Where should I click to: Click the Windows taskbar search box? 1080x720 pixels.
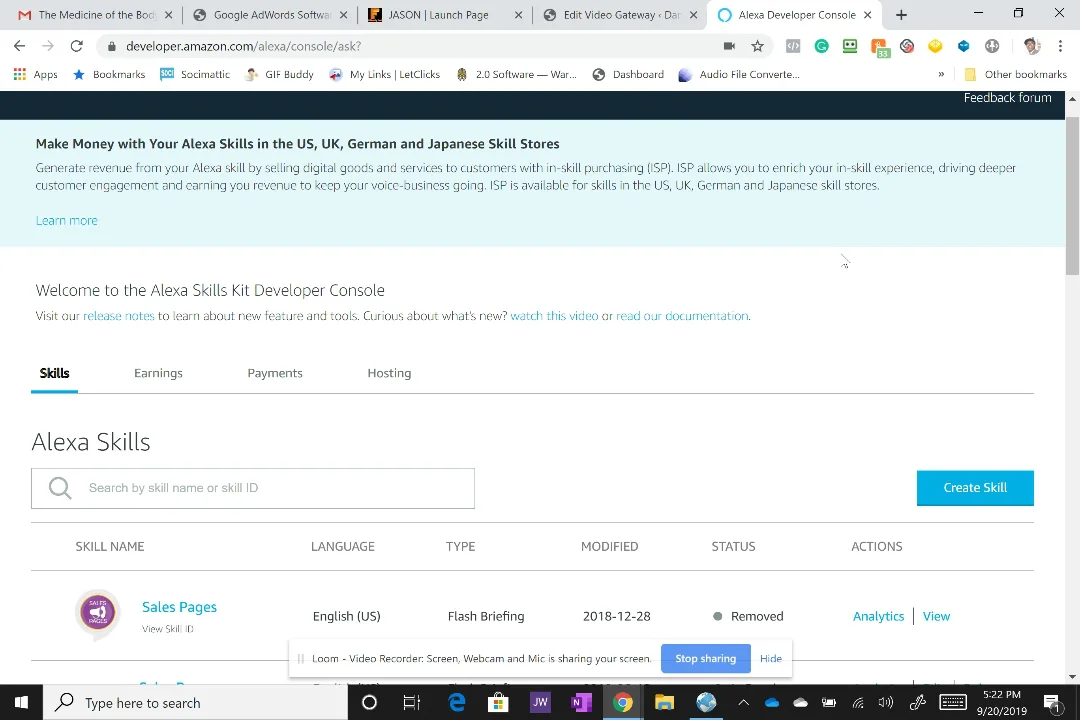click(x=196, y=703)
